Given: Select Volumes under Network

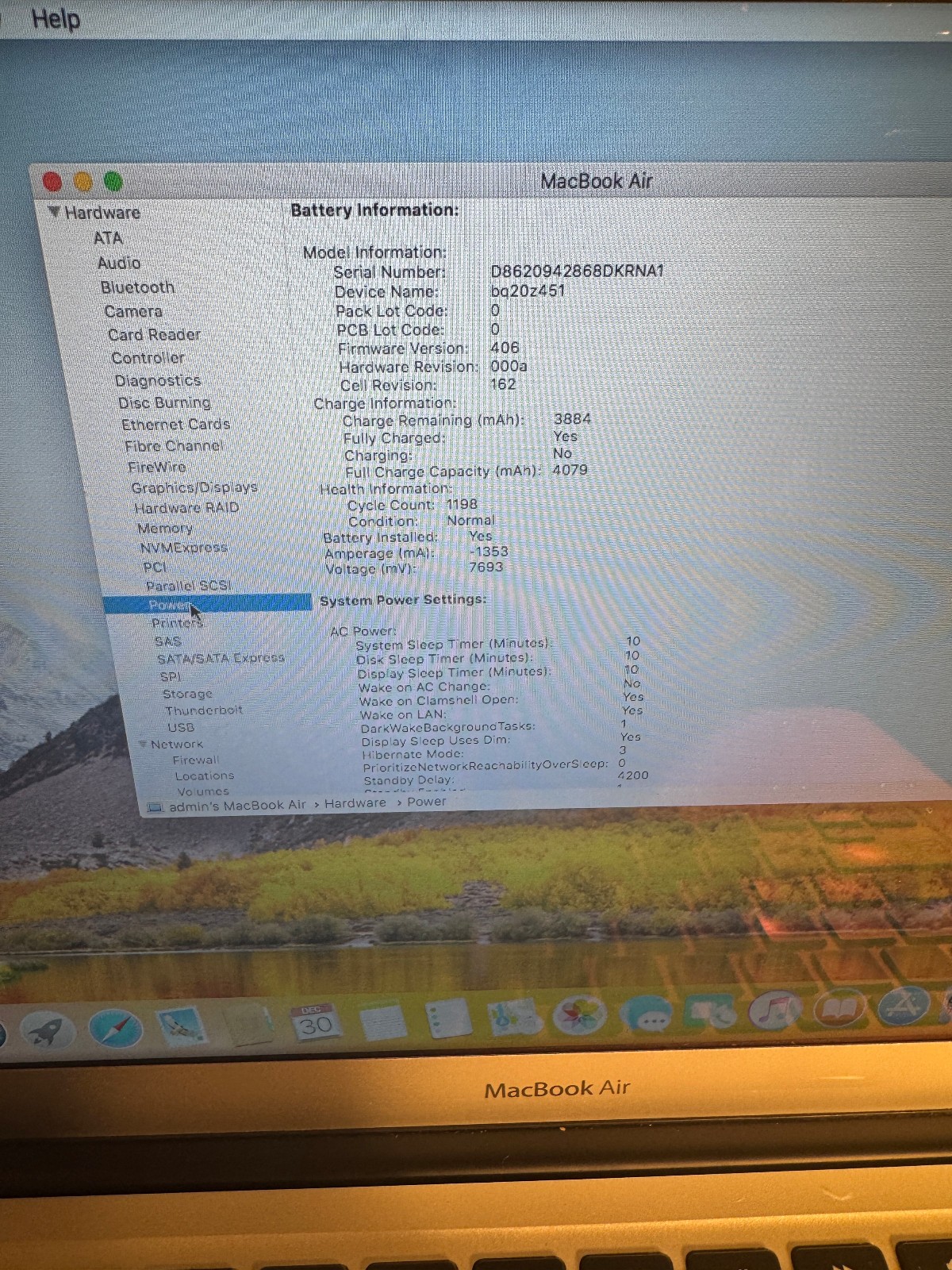Looking at the screenshot, I should pos(203,791).
